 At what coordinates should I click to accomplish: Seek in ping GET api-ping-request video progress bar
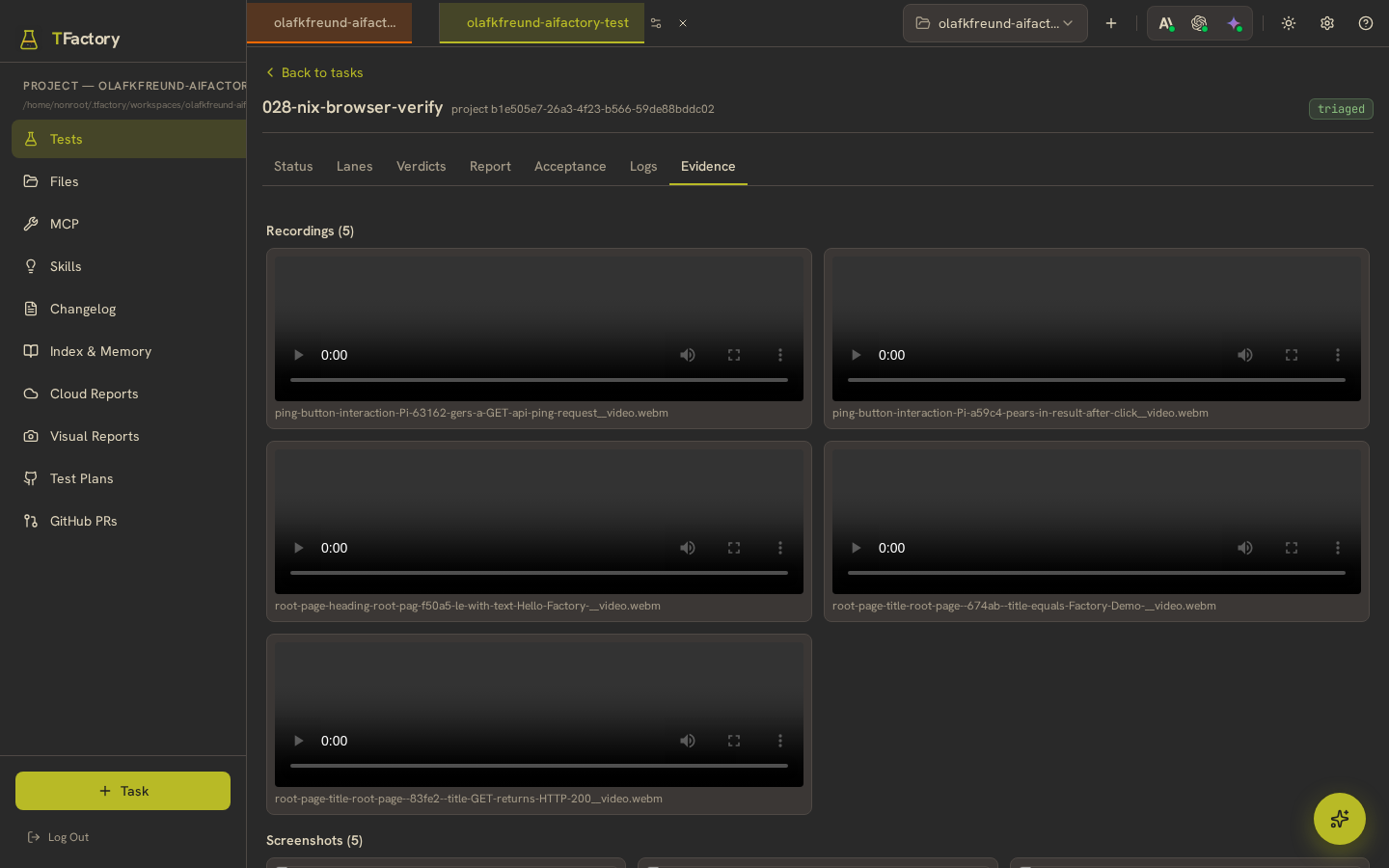(539, 380)
